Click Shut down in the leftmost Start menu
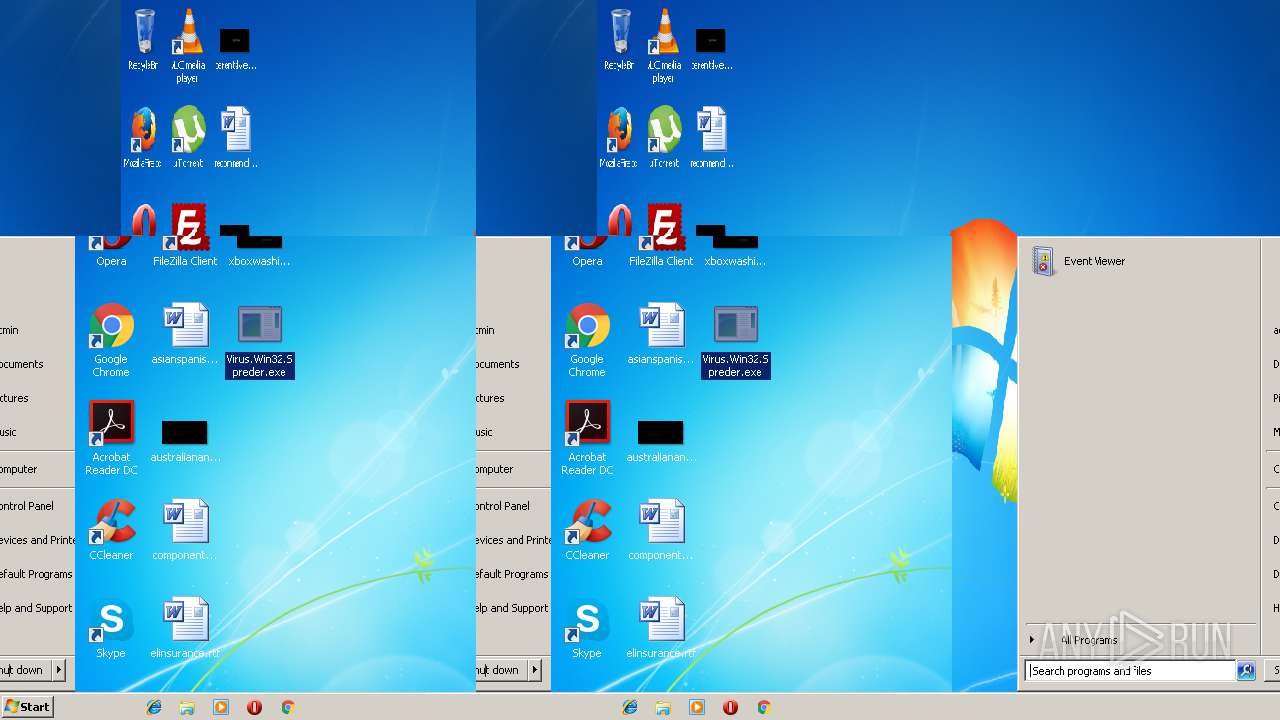 (x=23, y=670)
